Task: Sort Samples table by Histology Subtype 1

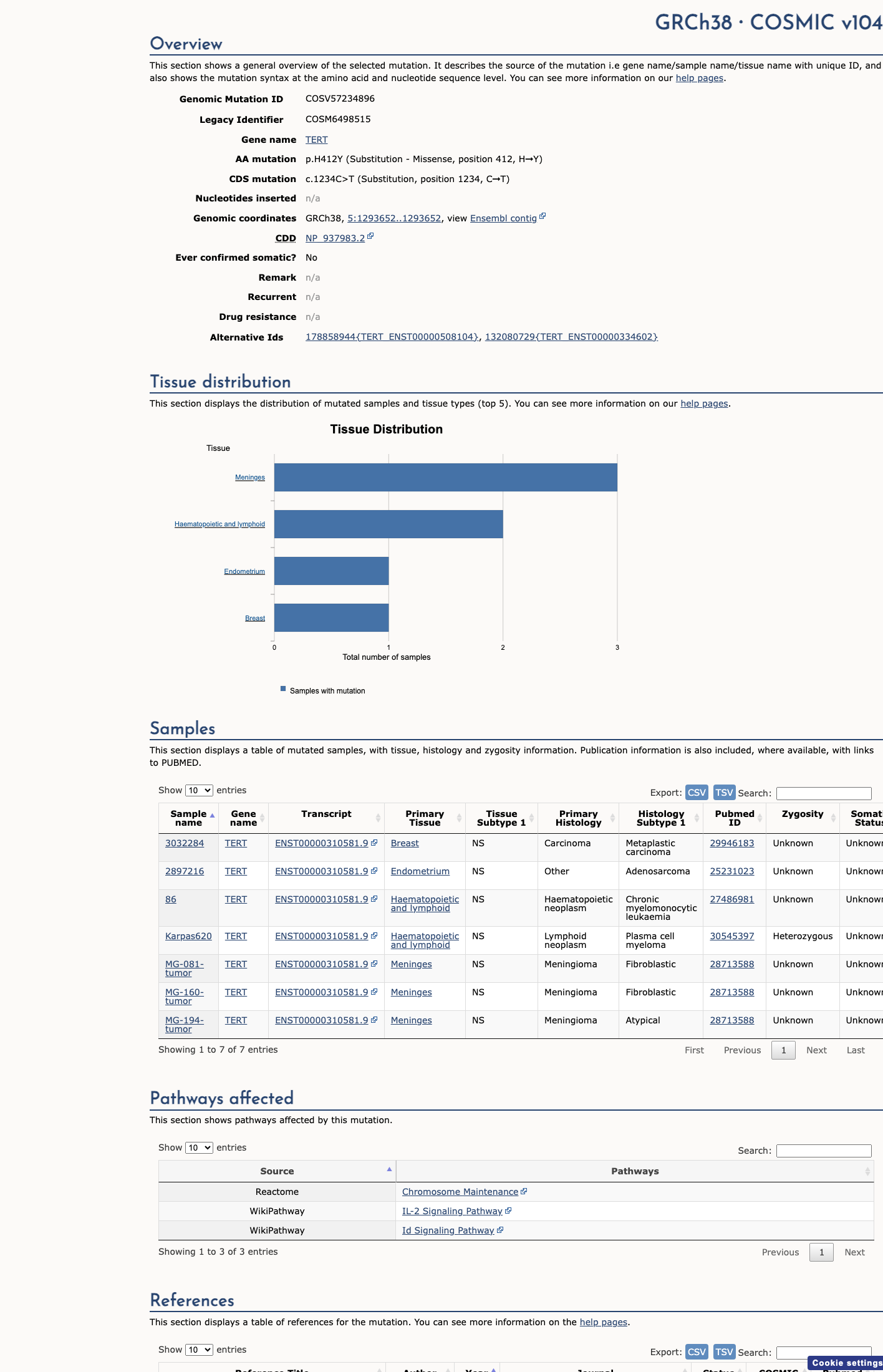Action: [x=661, y=818]
